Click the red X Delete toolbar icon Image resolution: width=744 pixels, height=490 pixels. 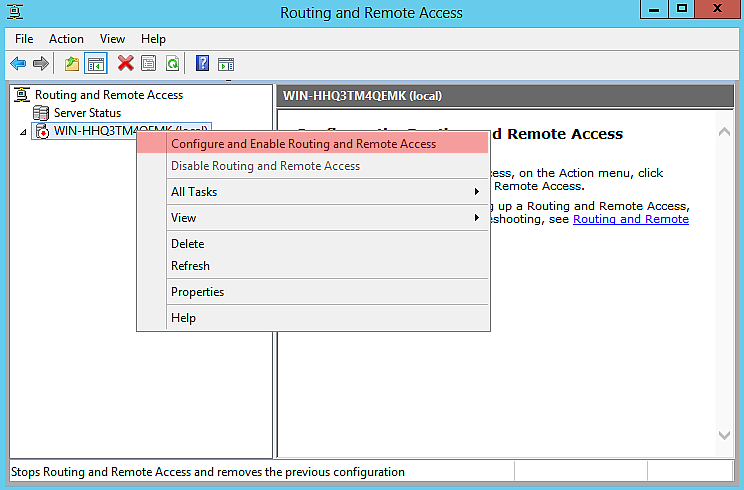(125, 63)
